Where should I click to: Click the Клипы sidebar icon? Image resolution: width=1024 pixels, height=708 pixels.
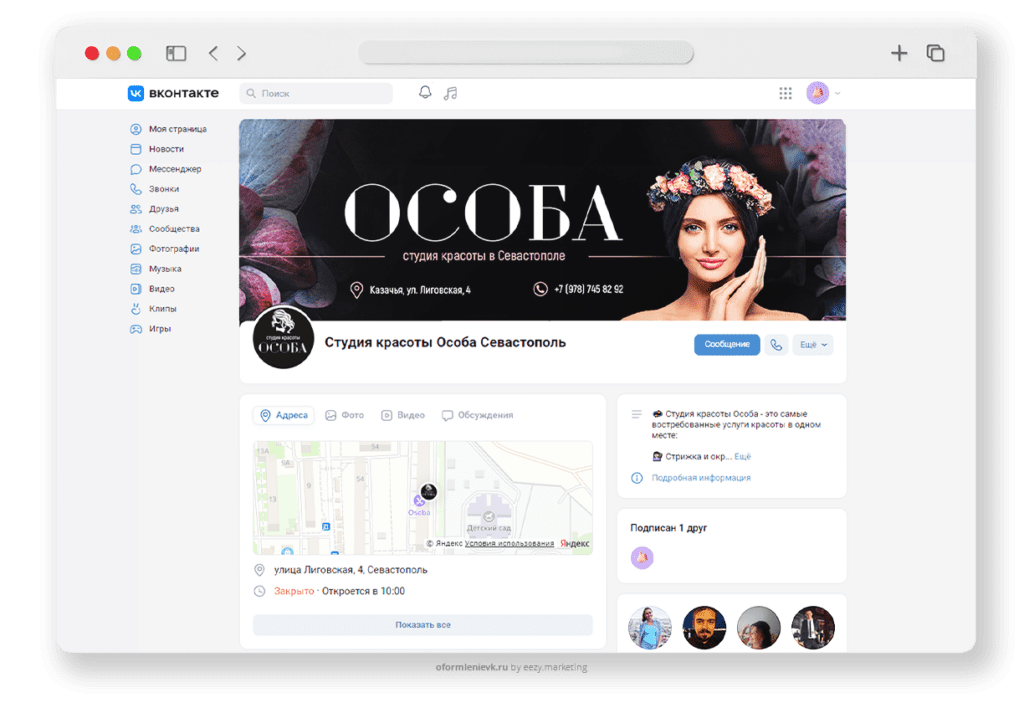click(x=136, y=309)
